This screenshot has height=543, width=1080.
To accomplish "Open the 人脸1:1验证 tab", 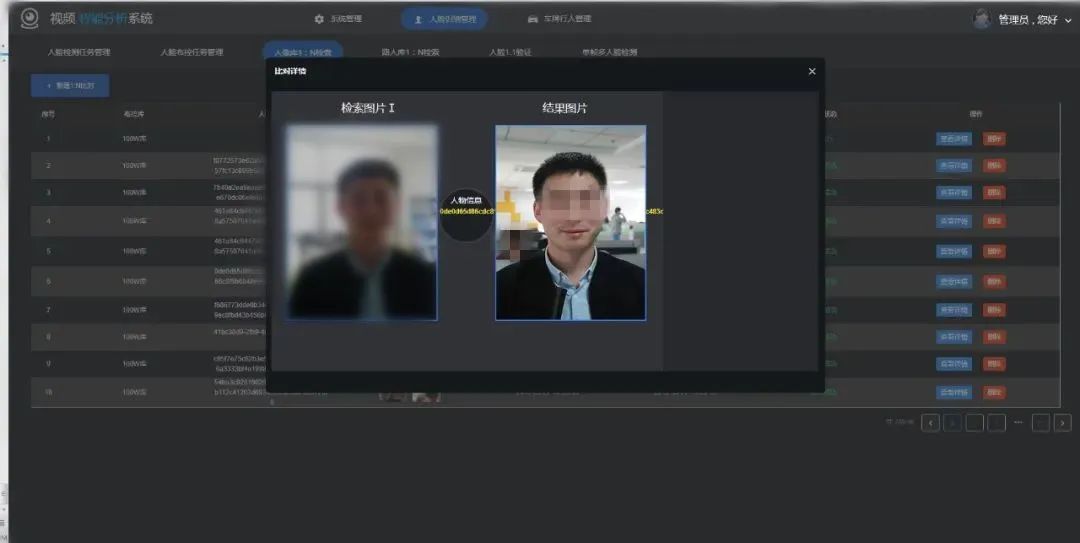I will pyautogui.click(x=510, y=52).
